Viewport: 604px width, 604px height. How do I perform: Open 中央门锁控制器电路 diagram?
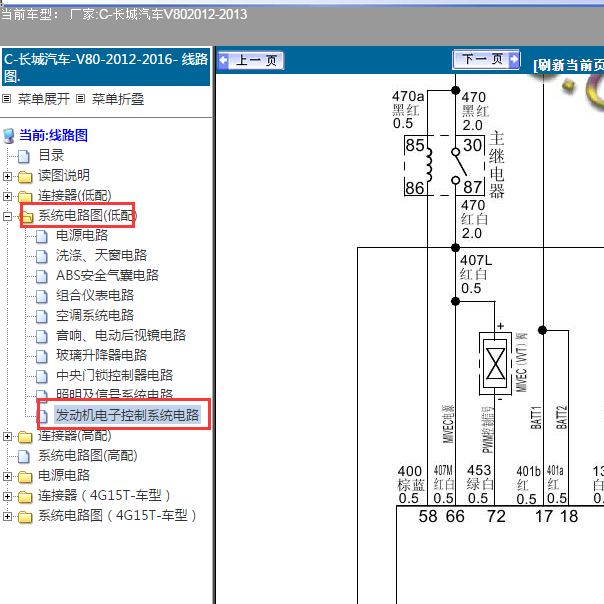tap(114, 376)
